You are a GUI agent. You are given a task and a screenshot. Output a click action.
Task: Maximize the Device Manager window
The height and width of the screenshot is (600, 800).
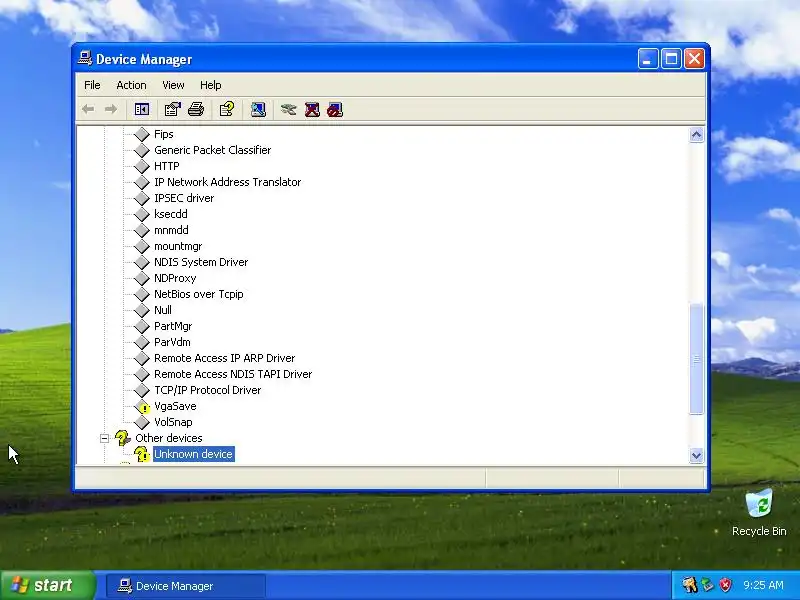tap(671, 59)
